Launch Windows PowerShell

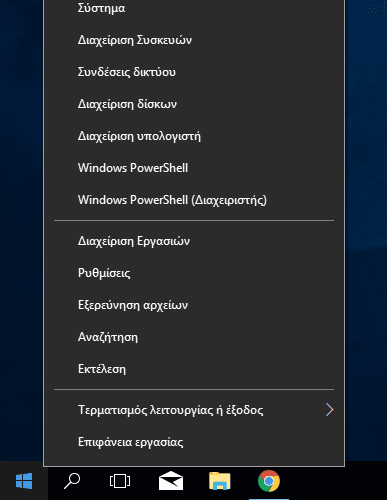click(194, 168)
